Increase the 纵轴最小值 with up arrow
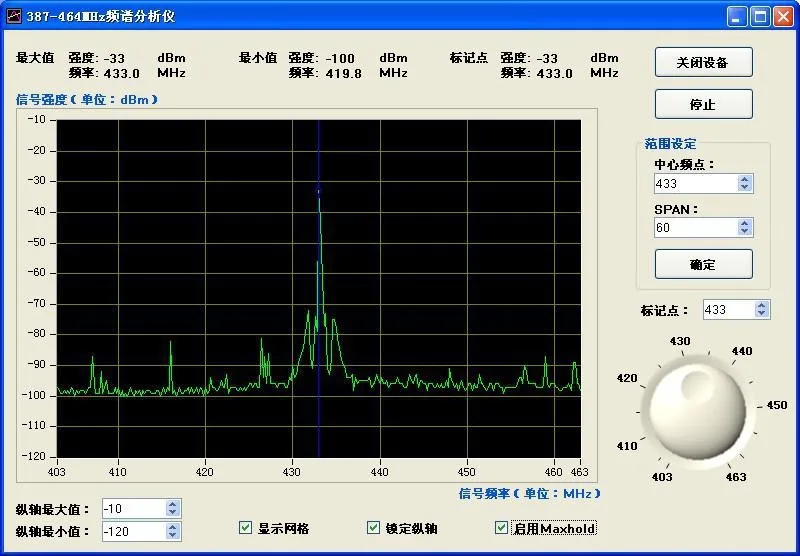 (172, 527)
